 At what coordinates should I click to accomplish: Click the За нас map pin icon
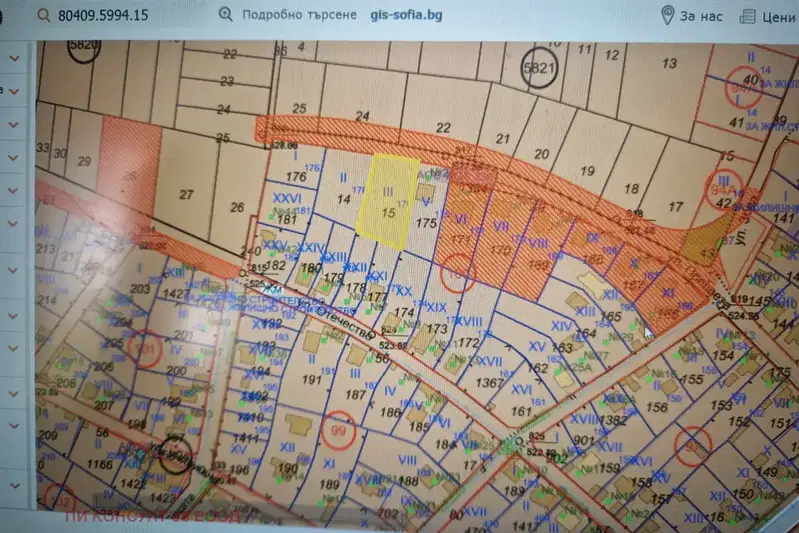coord(667,16)
